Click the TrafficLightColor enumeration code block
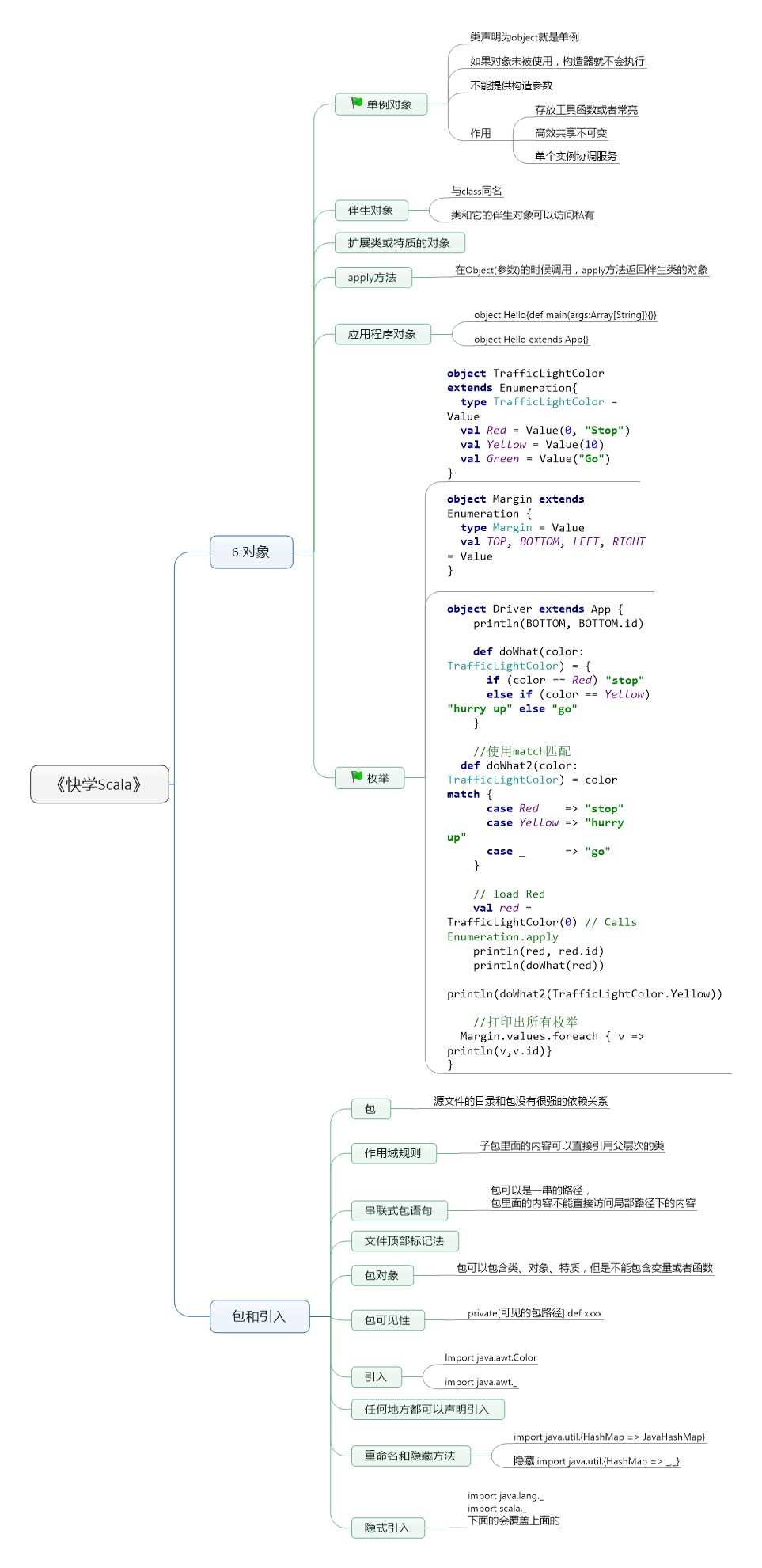 point(538,423)
